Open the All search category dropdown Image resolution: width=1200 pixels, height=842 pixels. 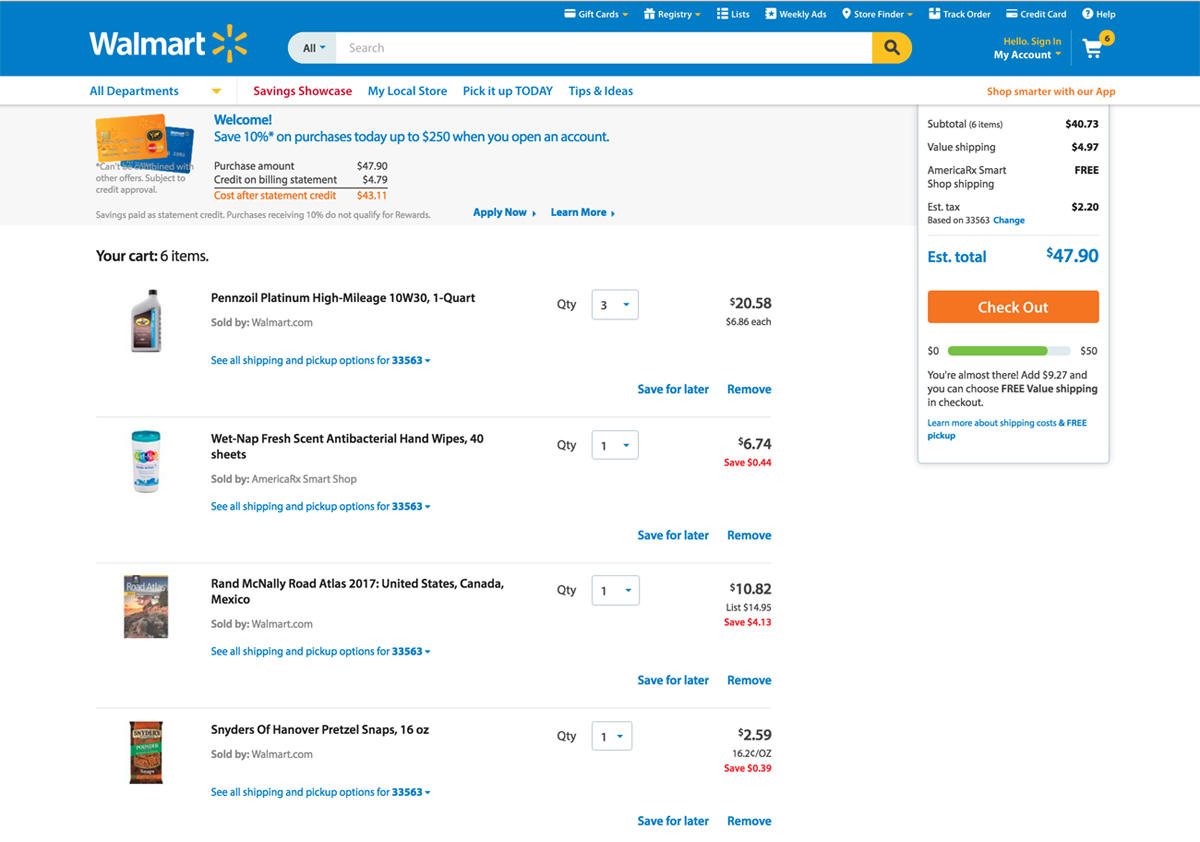(313, 48)
